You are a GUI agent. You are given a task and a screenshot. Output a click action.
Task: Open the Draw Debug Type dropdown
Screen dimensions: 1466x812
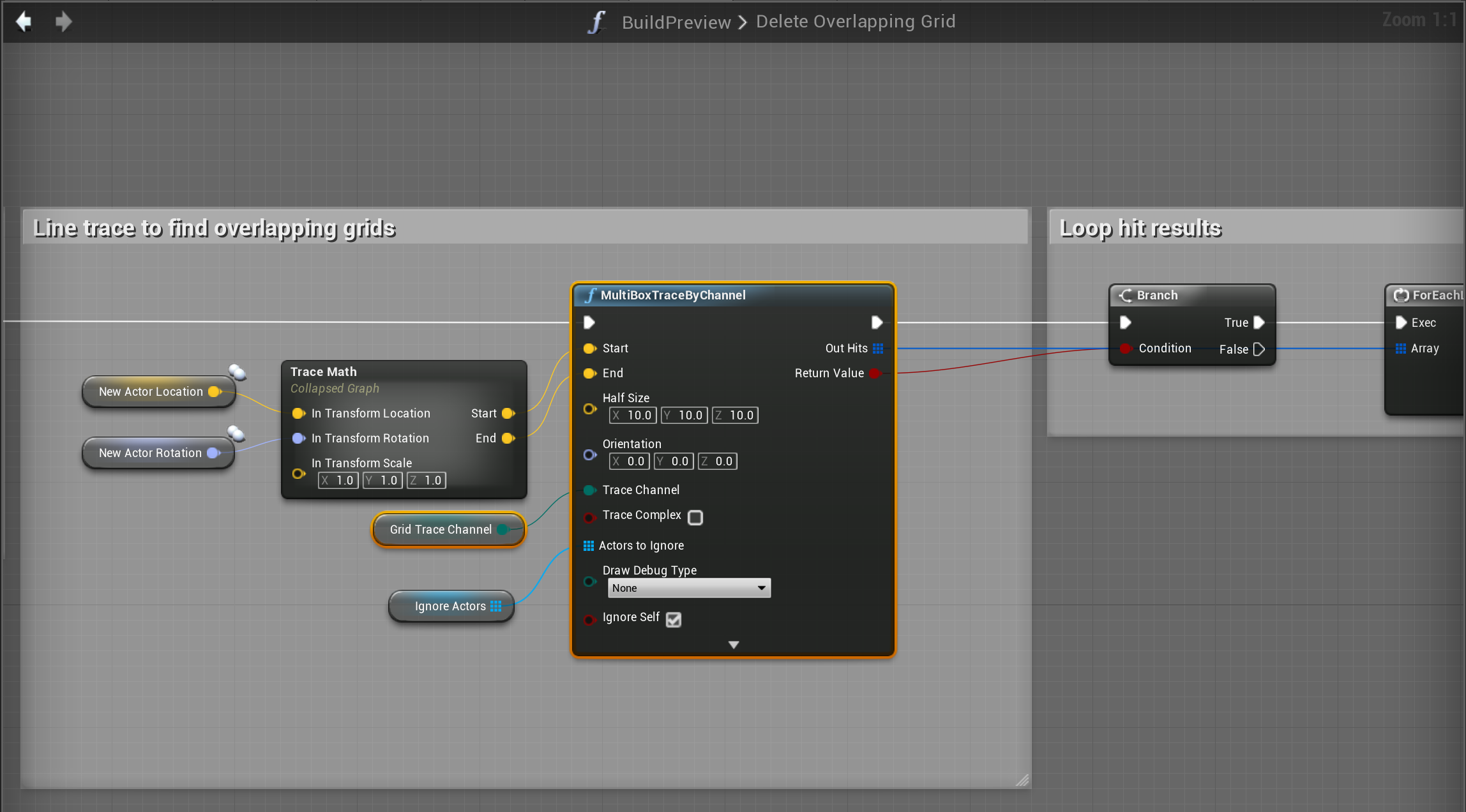coord(689,588)
